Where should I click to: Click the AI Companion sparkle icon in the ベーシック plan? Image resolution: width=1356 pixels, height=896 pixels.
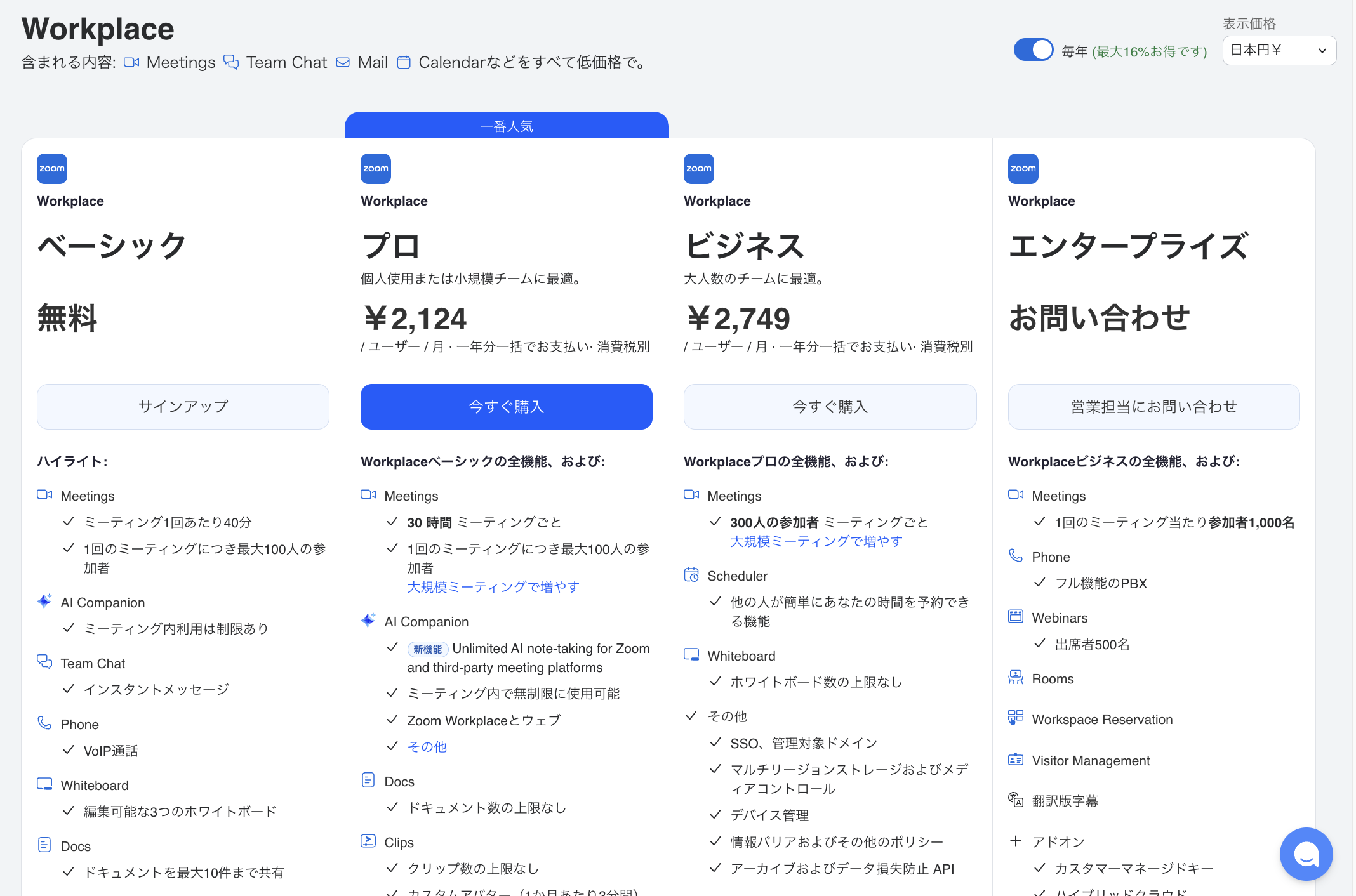coord(44,602)
